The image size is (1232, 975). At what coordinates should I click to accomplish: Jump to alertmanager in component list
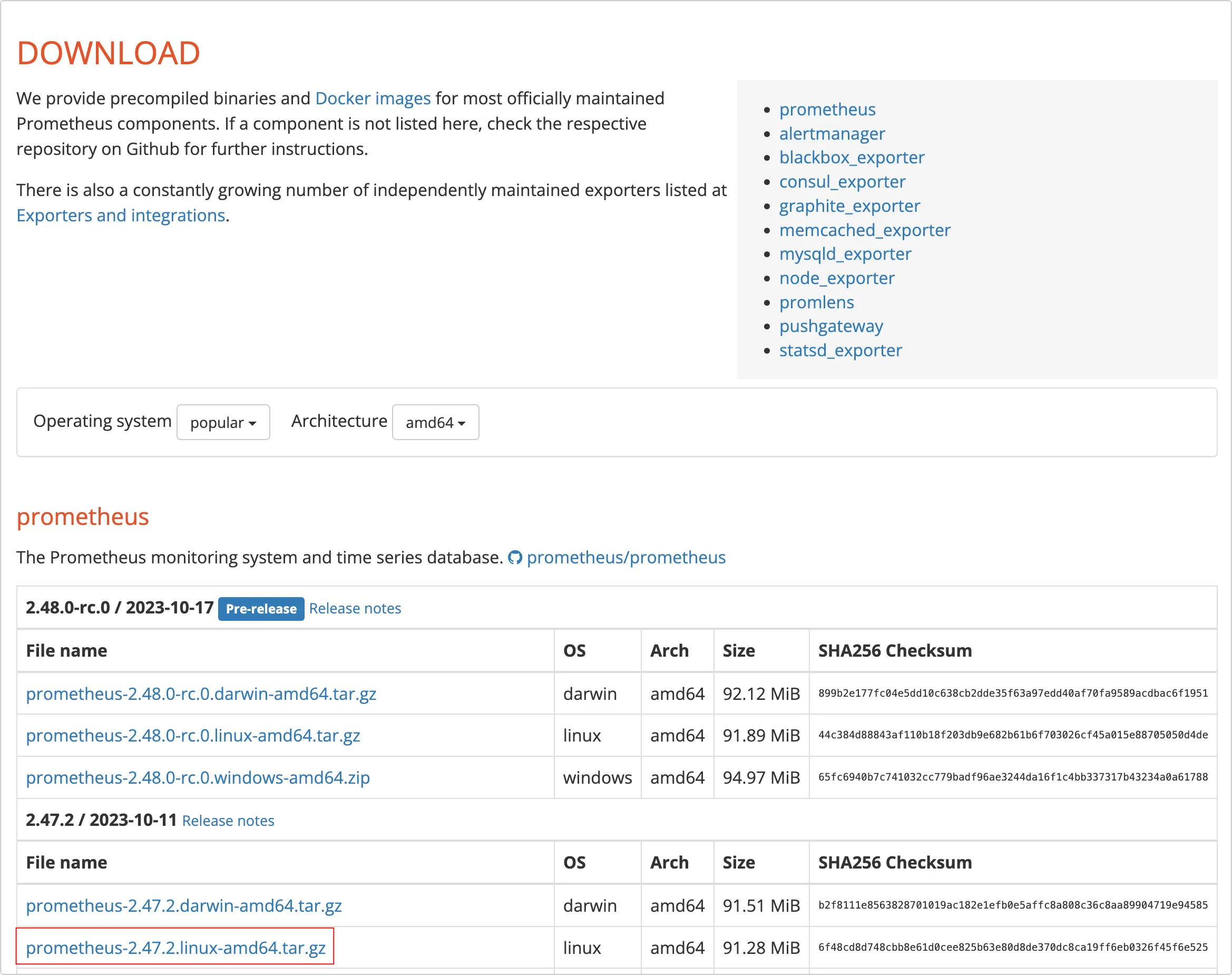click(832, 133)
